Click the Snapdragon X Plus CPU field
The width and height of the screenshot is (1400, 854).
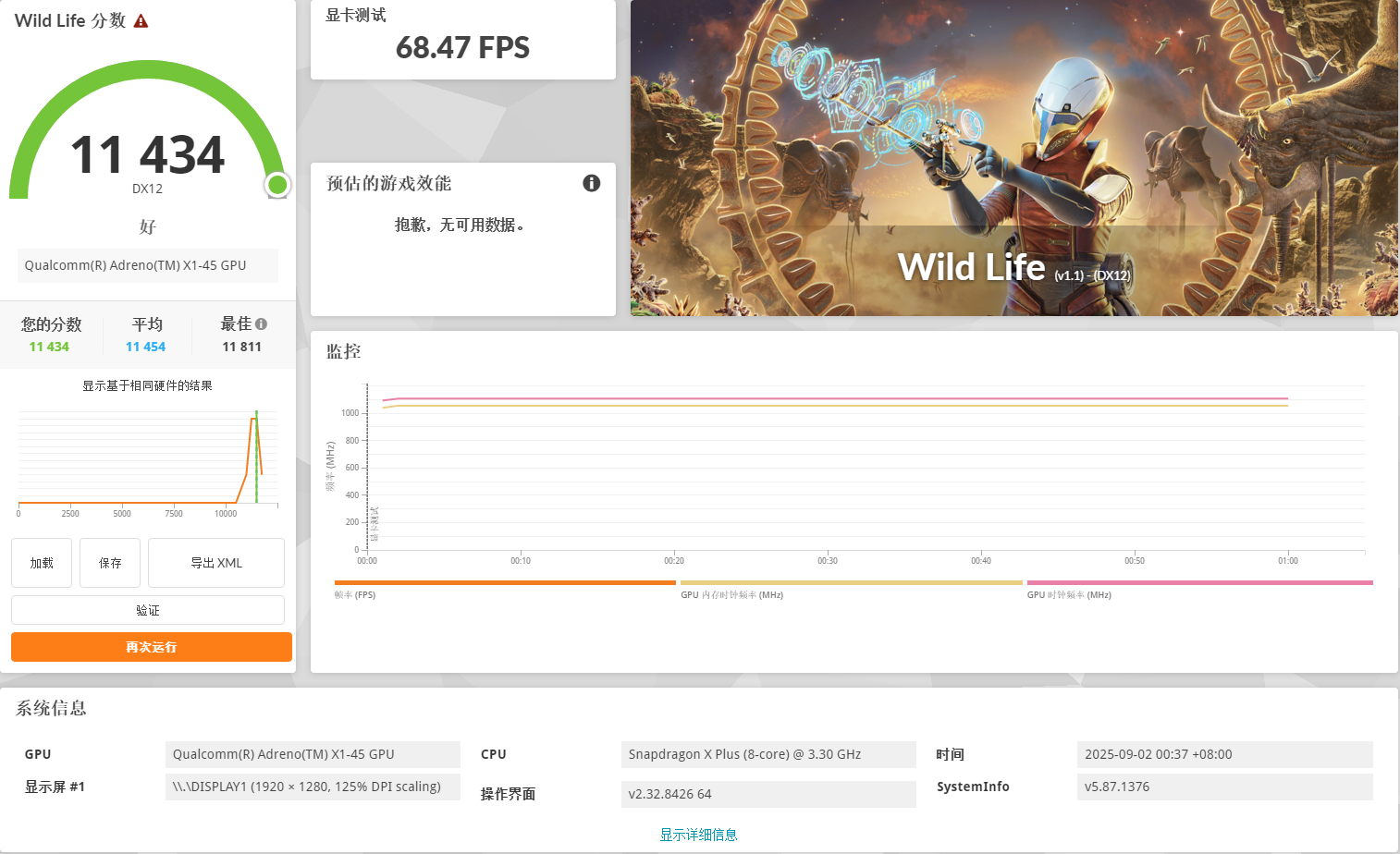point(768,754)
